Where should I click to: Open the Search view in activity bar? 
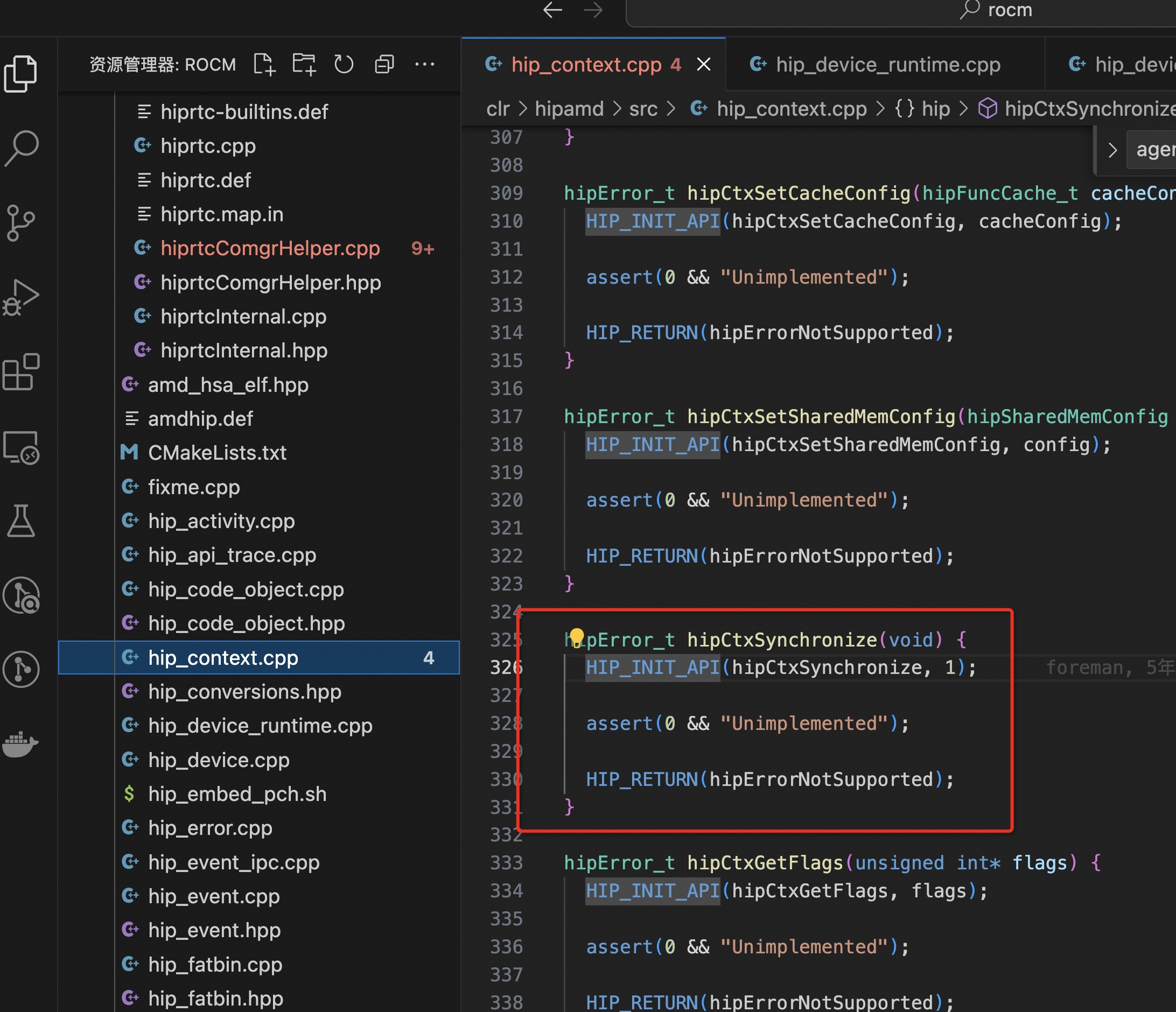(x=21, y=148)
